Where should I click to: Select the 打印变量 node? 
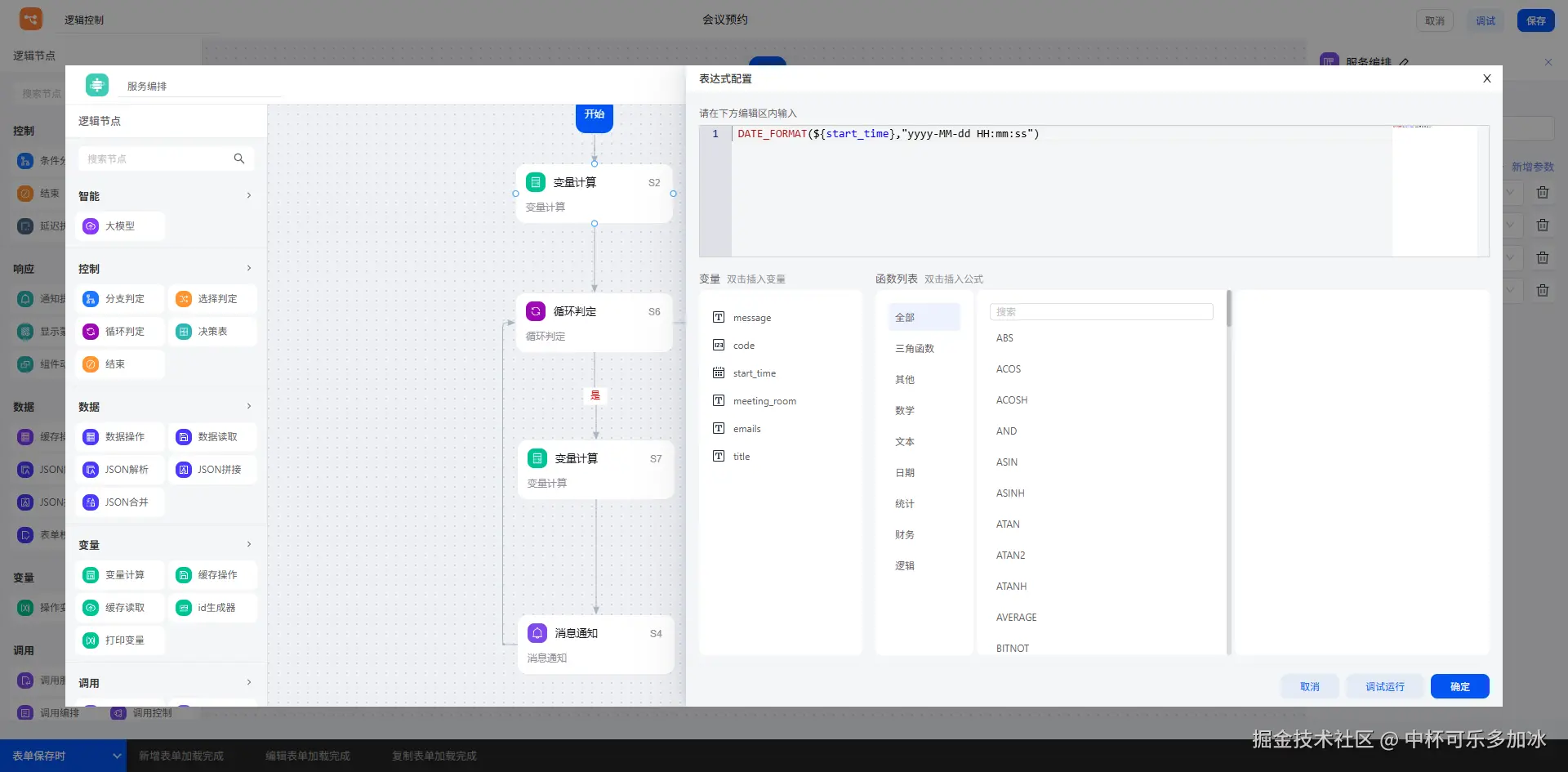coord(120,640)
